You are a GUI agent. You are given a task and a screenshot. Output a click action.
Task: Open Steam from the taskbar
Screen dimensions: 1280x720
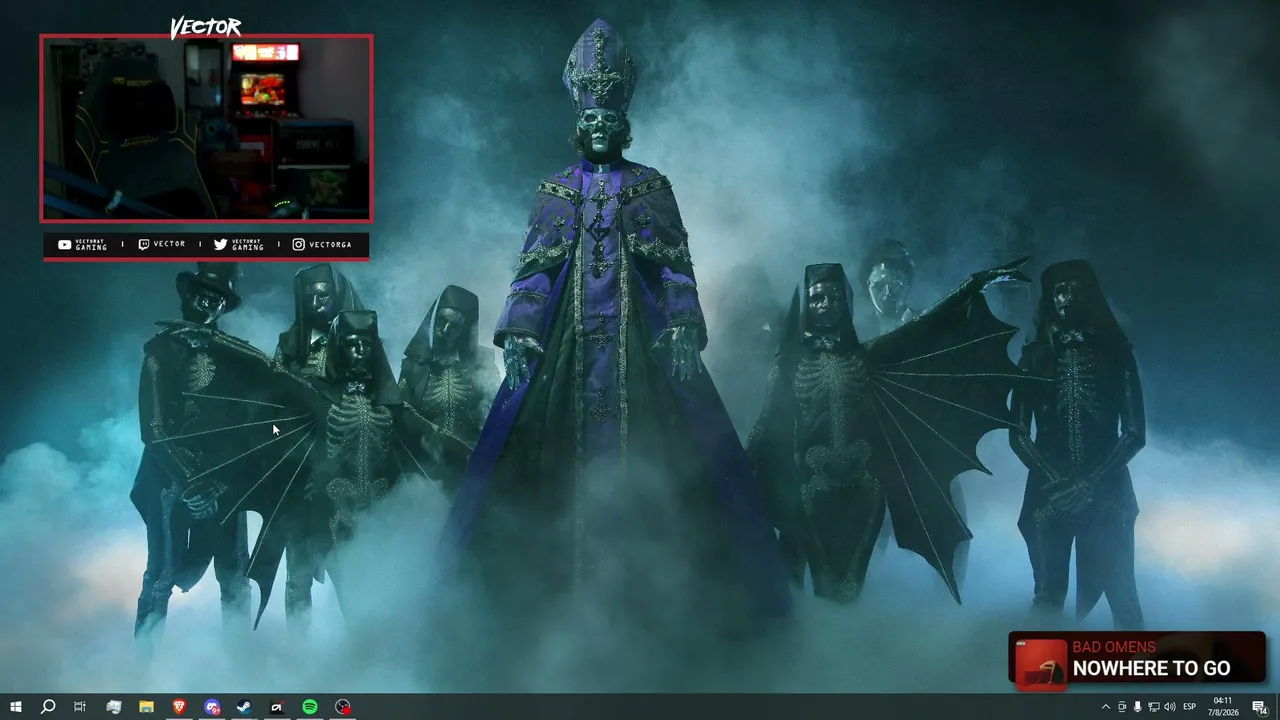pyautogui.click(x=244, y=707)
